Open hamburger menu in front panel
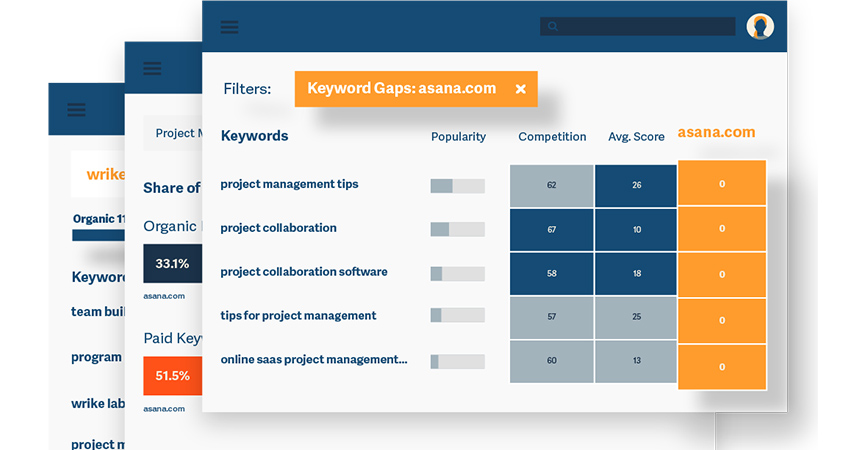This screenshot has height=450, width=850. 230,27
